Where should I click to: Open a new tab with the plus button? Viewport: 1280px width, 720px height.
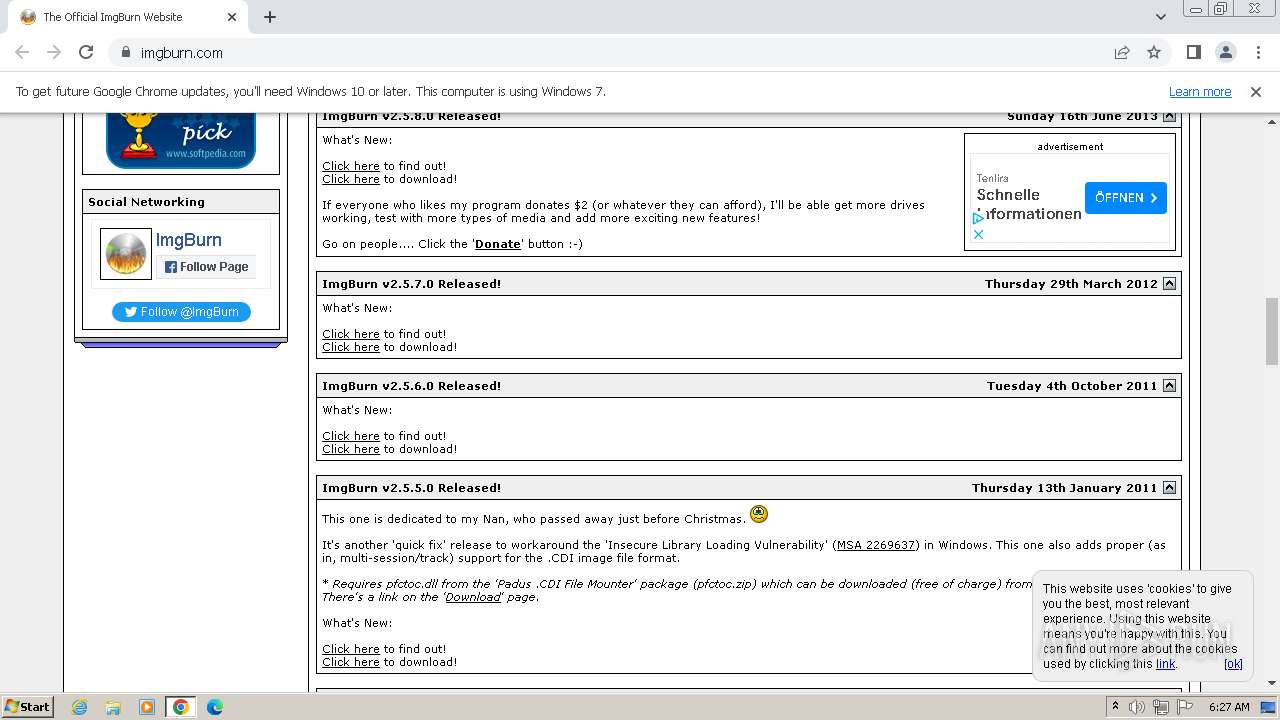[x=270, y=17]
